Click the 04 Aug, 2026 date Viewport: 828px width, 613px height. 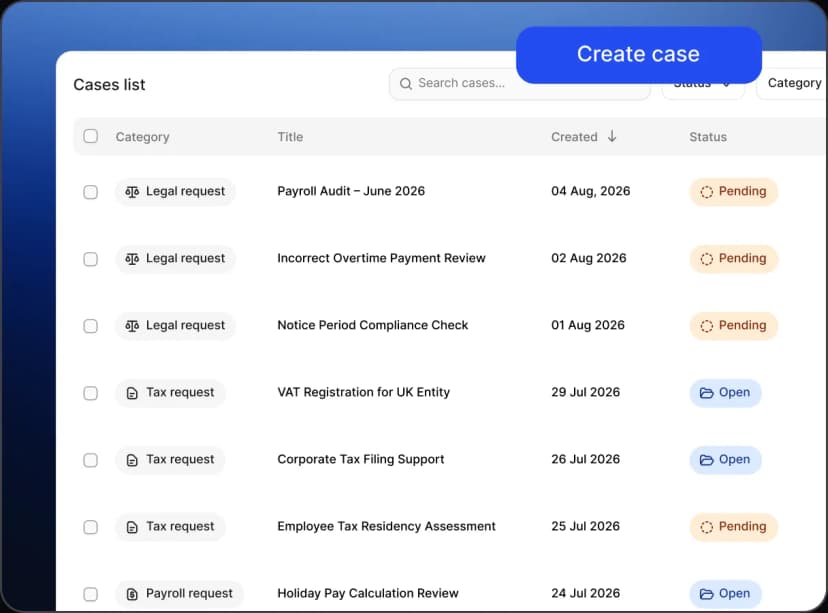pyautogui.click(x=591, y=191)
